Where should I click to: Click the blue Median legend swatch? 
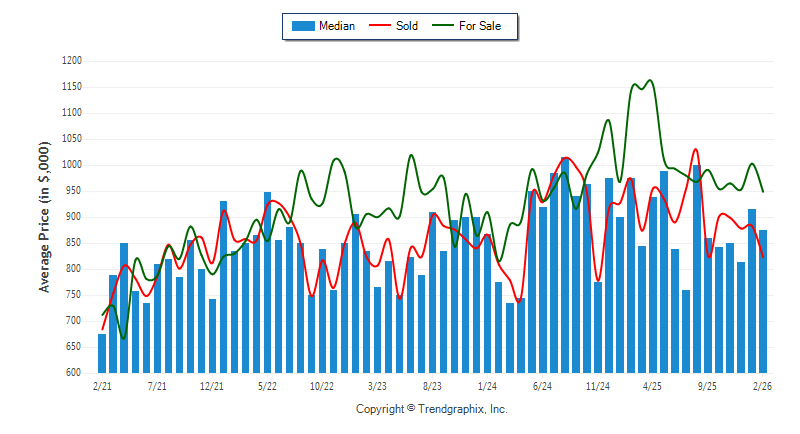coord(301,26)
